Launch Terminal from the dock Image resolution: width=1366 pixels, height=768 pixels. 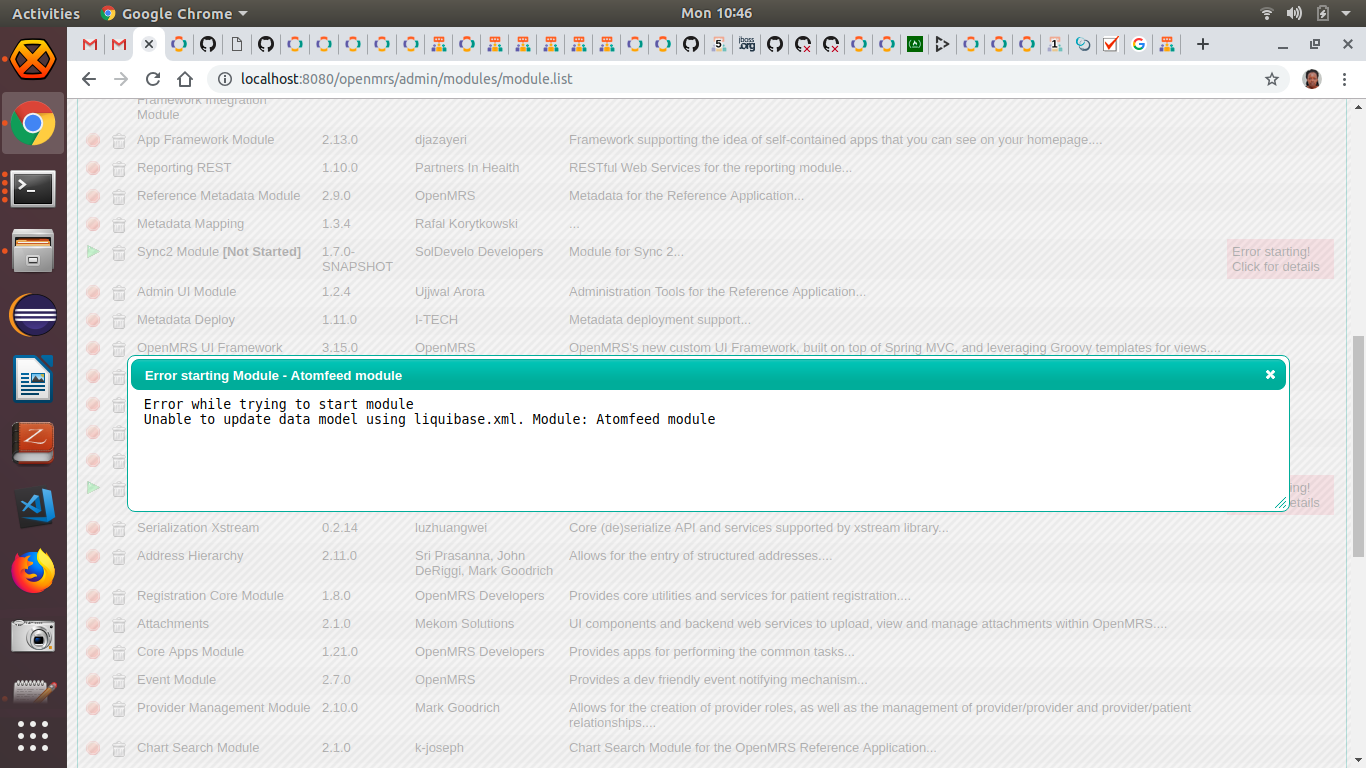[33, 188]
